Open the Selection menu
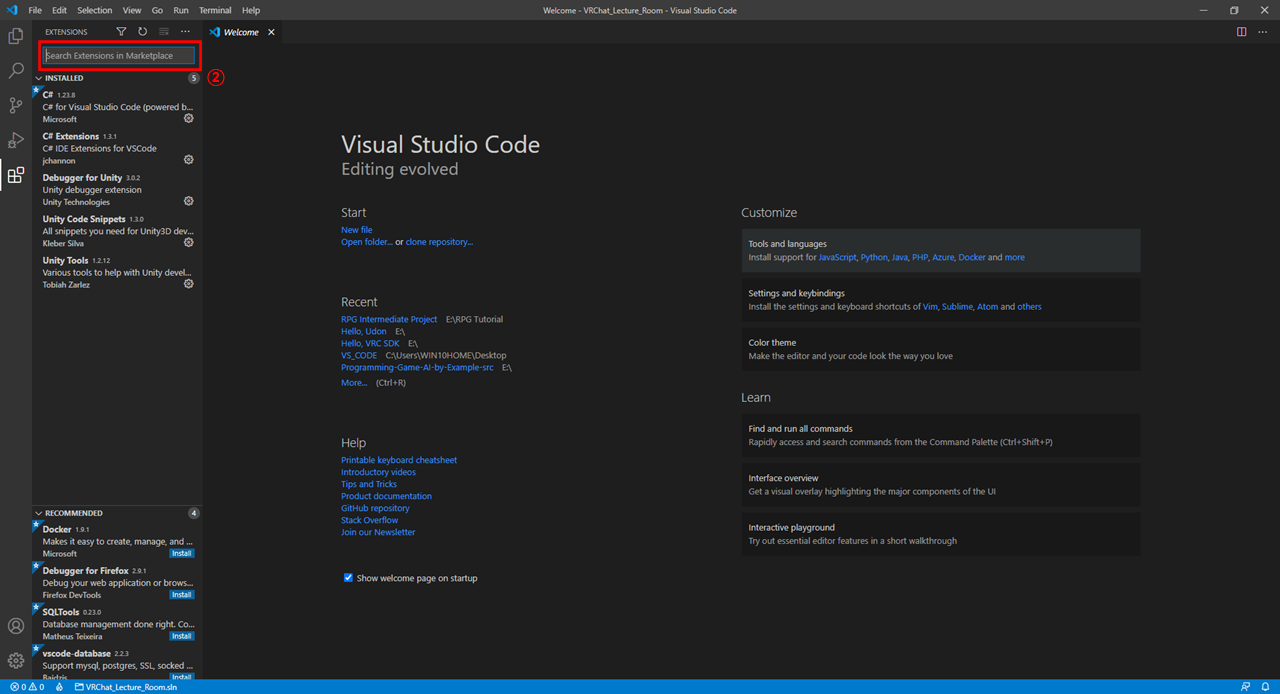This screenshot has width=1280, height=694. (95, 10)
